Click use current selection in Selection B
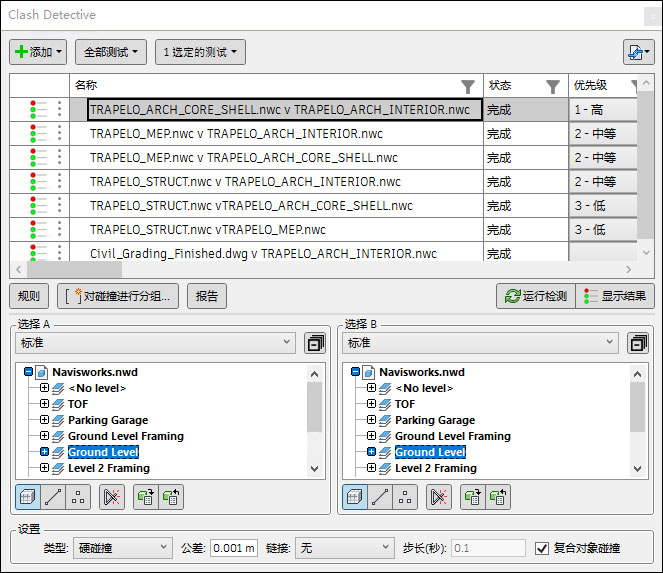The image size is (663, 573). point(473,497)
